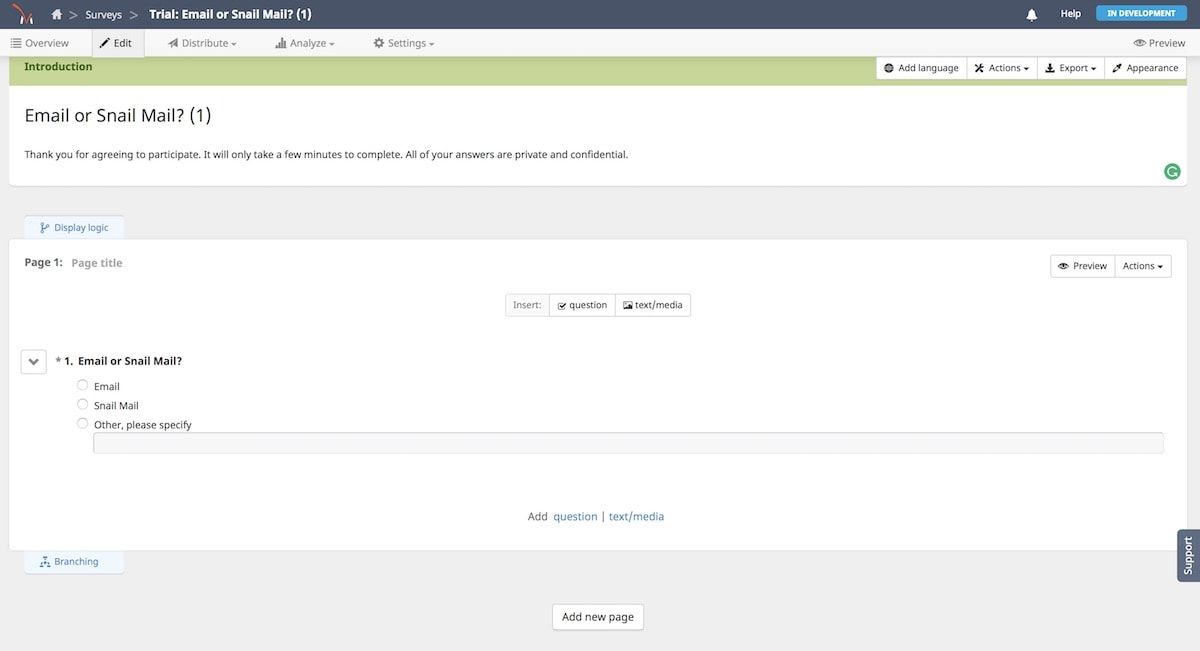1200x651 pixels.
Task: Select the Snail Mail radio option
Action: click(83, 404)
